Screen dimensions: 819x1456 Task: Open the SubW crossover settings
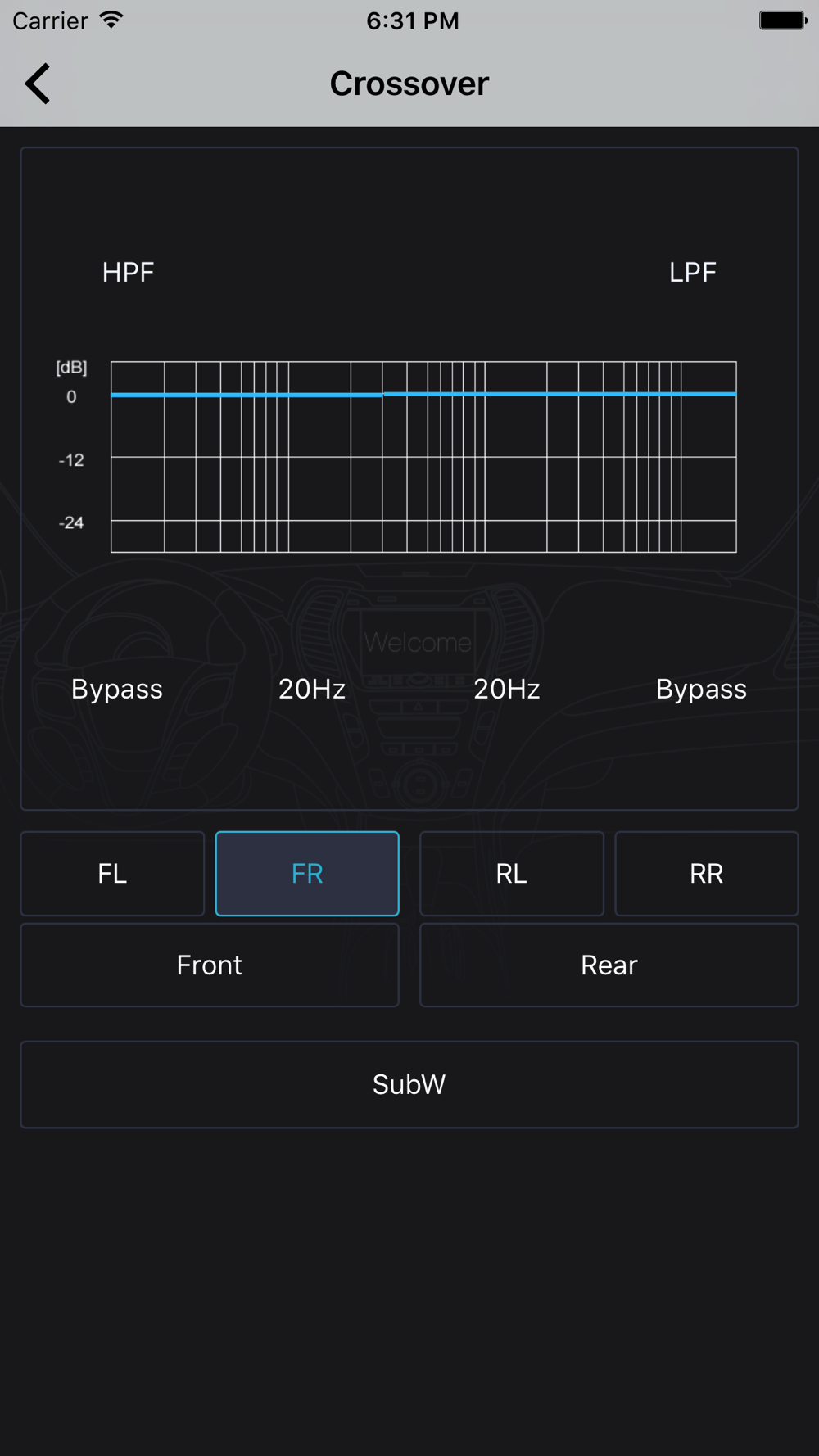(x=409, y=1085)
